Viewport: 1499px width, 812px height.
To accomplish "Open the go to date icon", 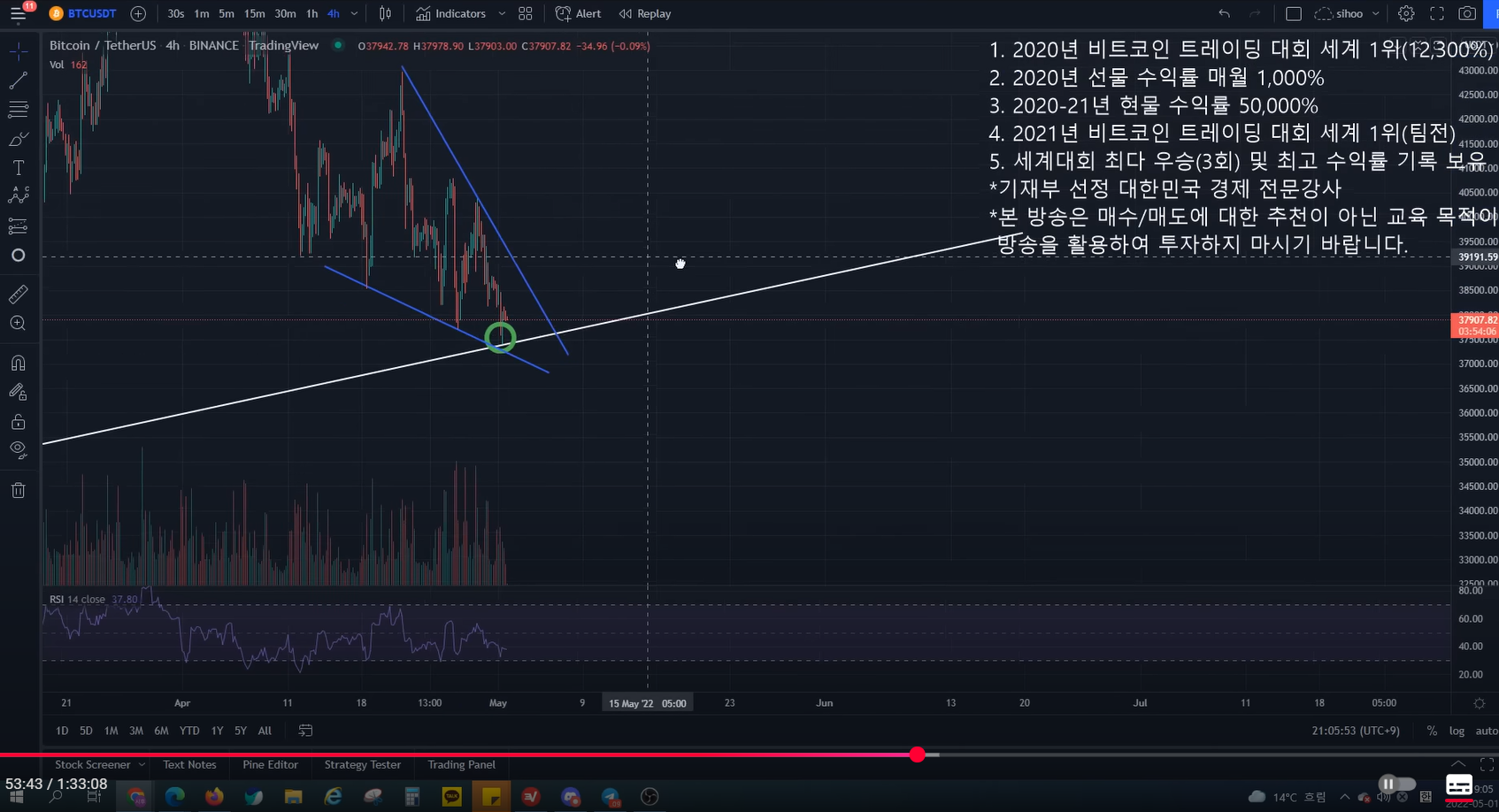I will (305, 731).
